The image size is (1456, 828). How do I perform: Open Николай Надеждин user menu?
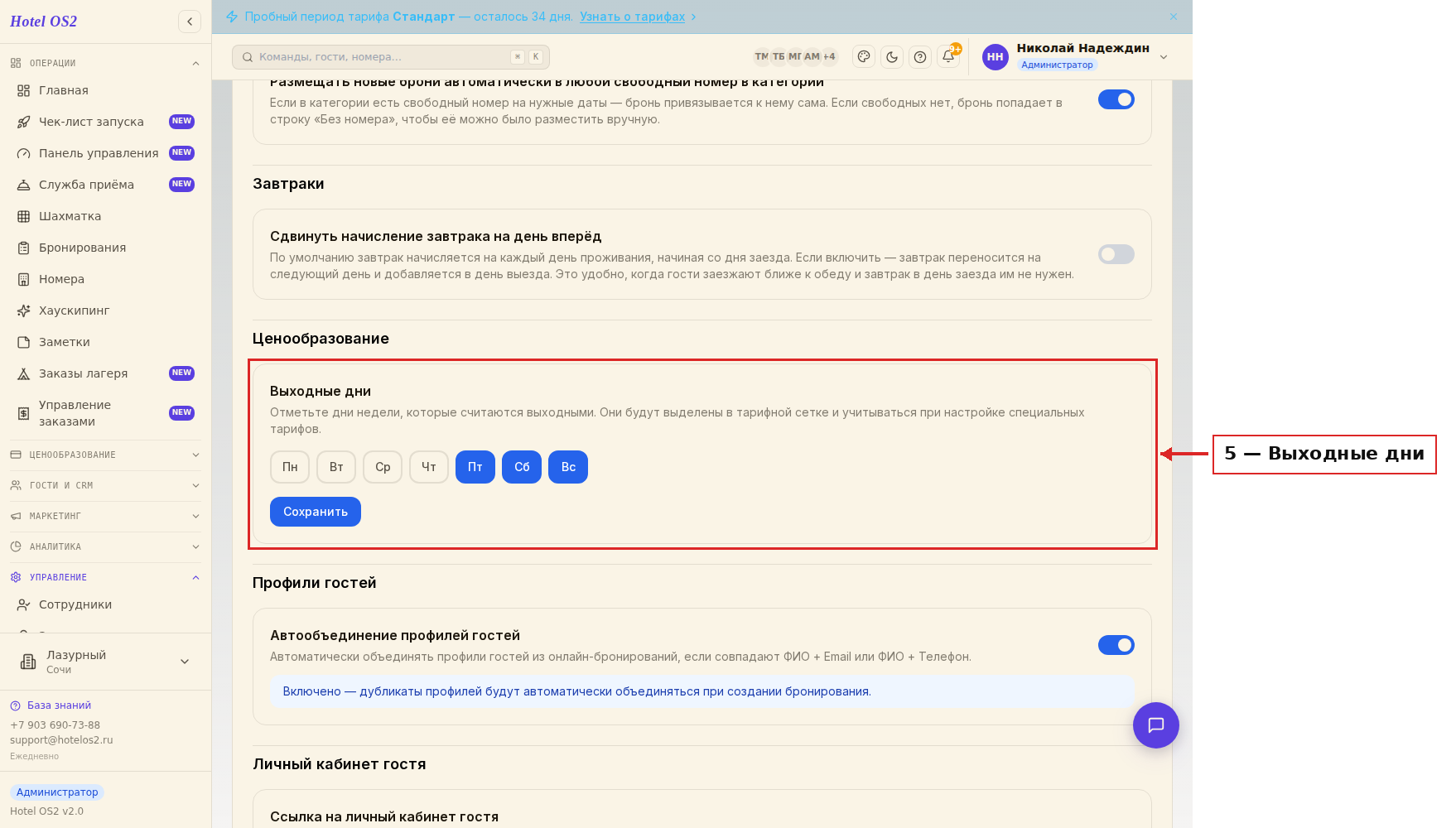point(1075,56)
